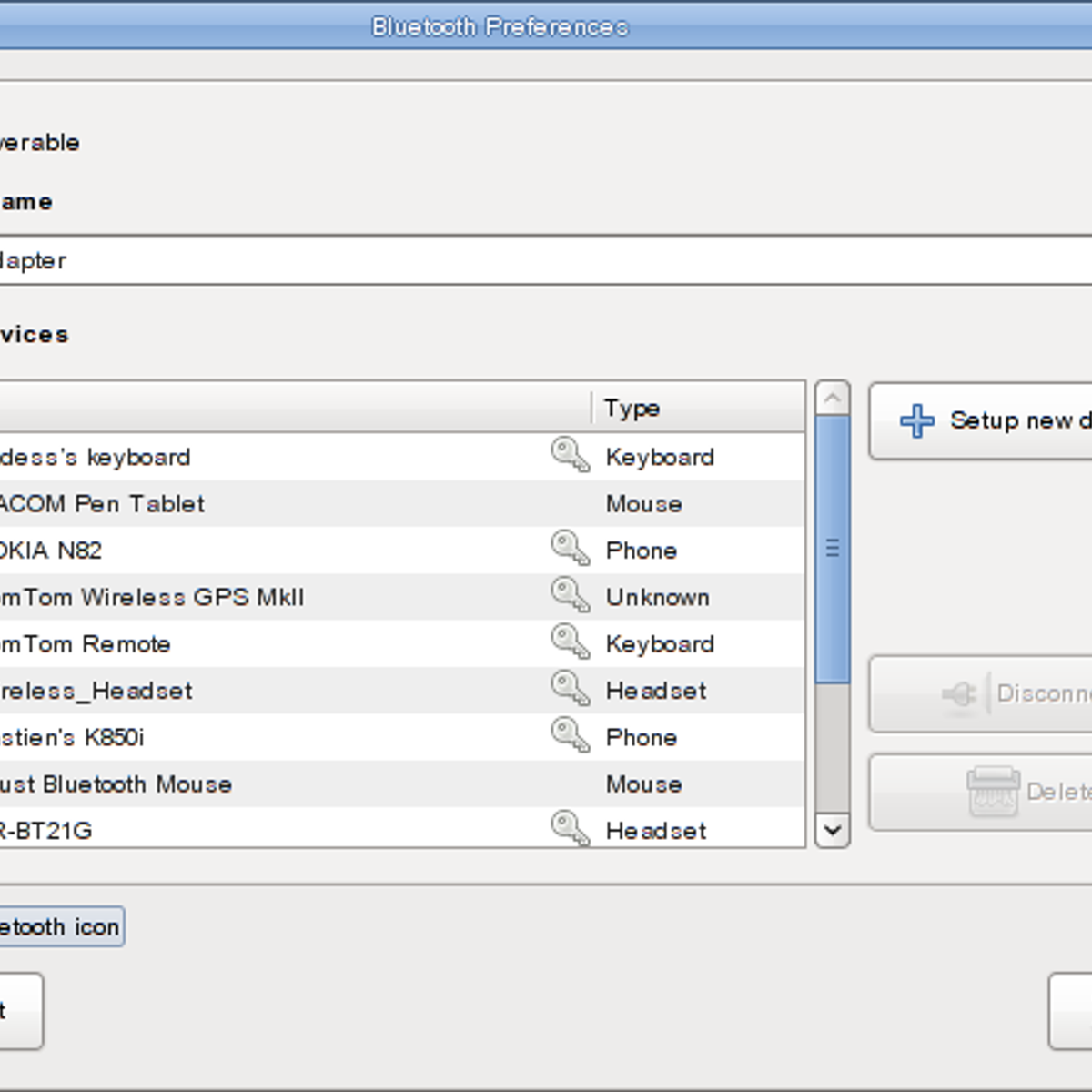
Task: Click the key icon beside dess's keyboard
Action: (571, 454)
